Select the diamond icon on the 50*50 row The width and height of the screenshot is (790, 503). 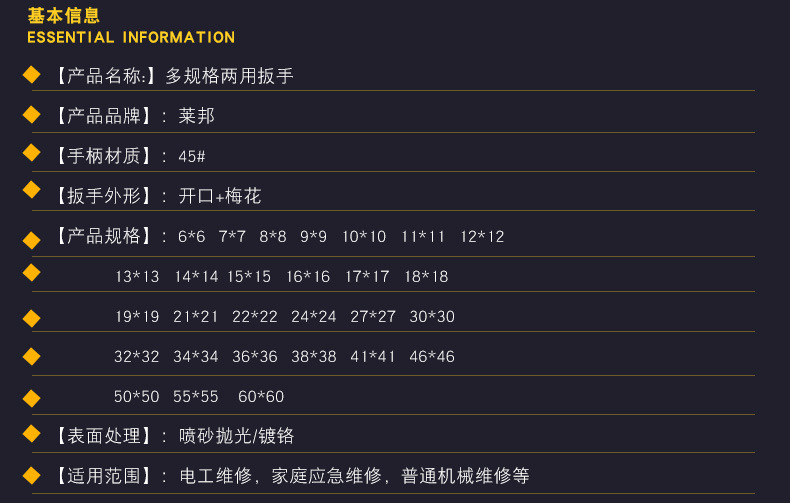click(32, 398)
